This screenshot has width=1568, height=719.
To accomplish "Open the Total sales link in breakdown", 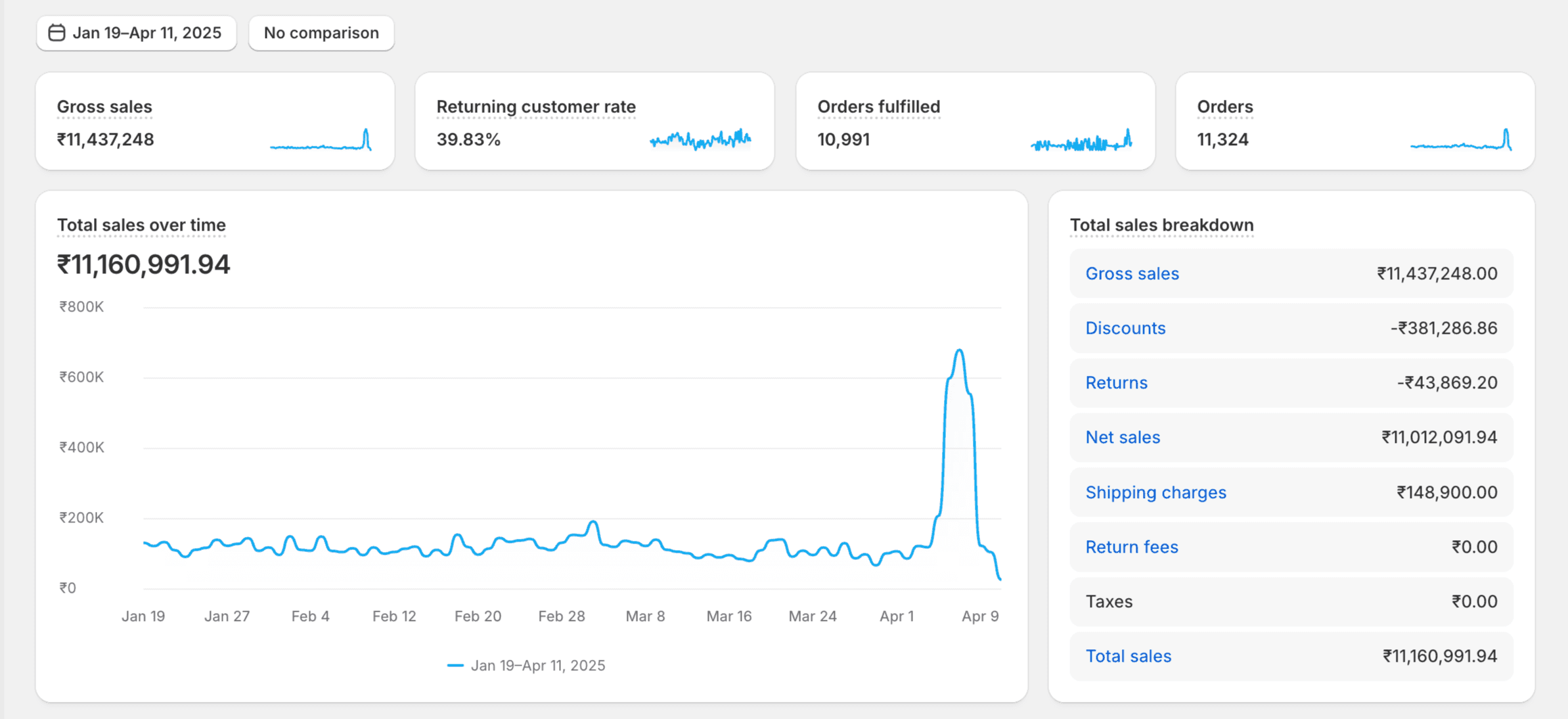I will pos(1128,656).
